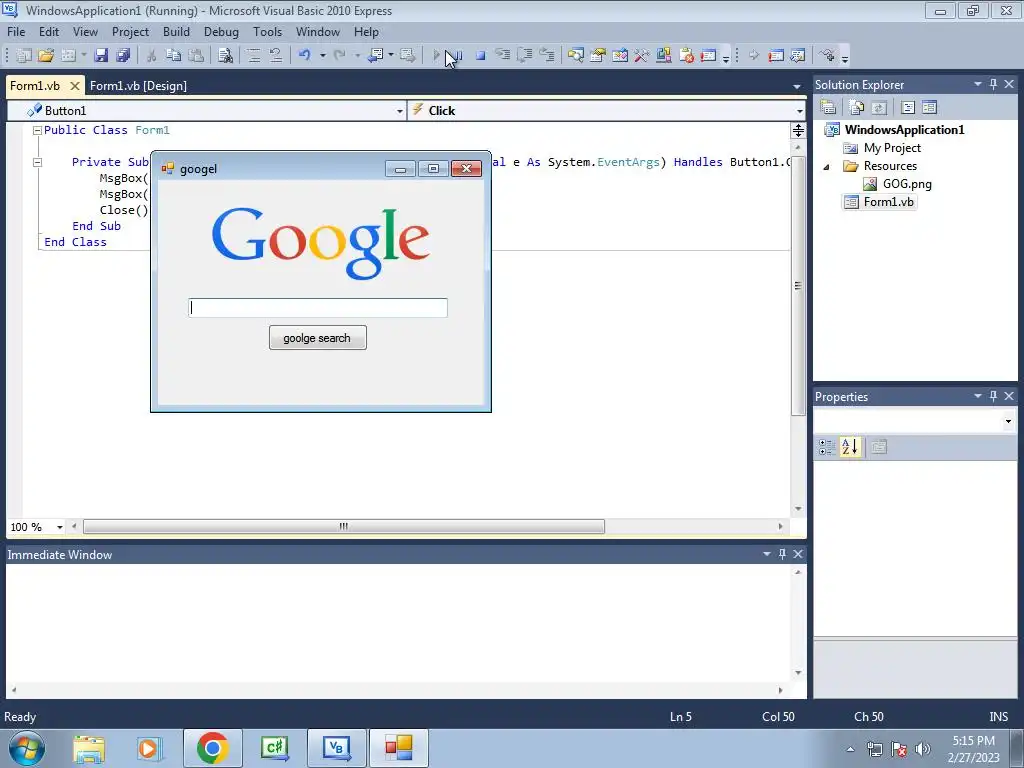Click the Undo arrow icon
This screenshot has height=768, width=1024.
[x=304, y=56]
